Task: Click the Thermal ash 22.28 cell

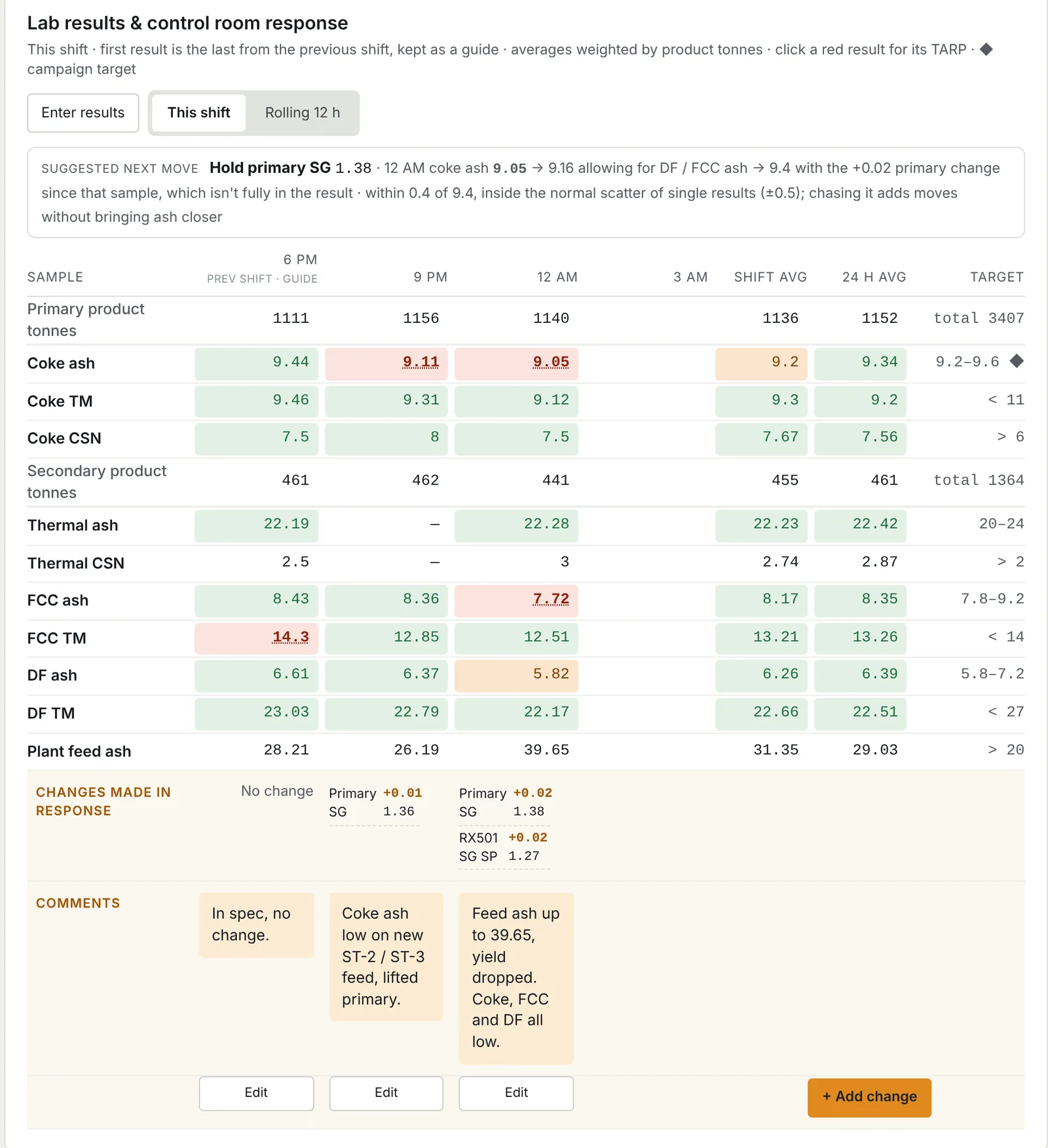Action: pyautogui.click(x=516, y=525)
